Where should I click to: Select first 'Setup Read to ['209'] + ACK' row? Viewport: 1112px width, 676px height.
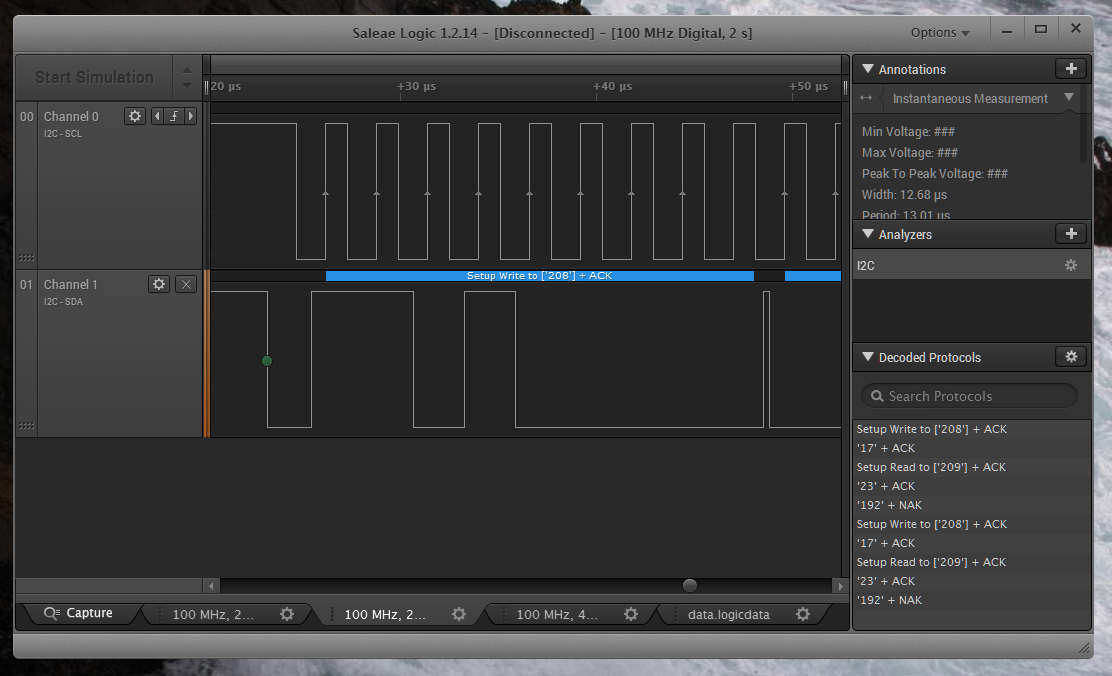coord(971,467)
